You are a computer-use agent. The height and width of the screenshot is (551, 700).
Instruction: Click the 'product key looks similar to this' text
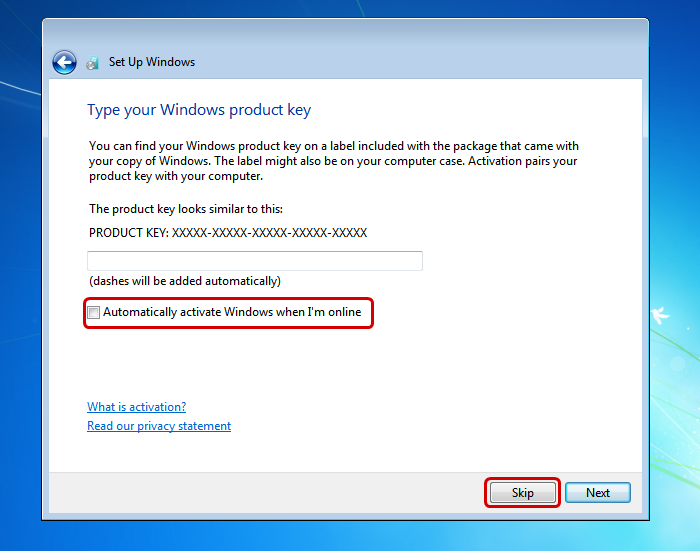coord(186,209)
